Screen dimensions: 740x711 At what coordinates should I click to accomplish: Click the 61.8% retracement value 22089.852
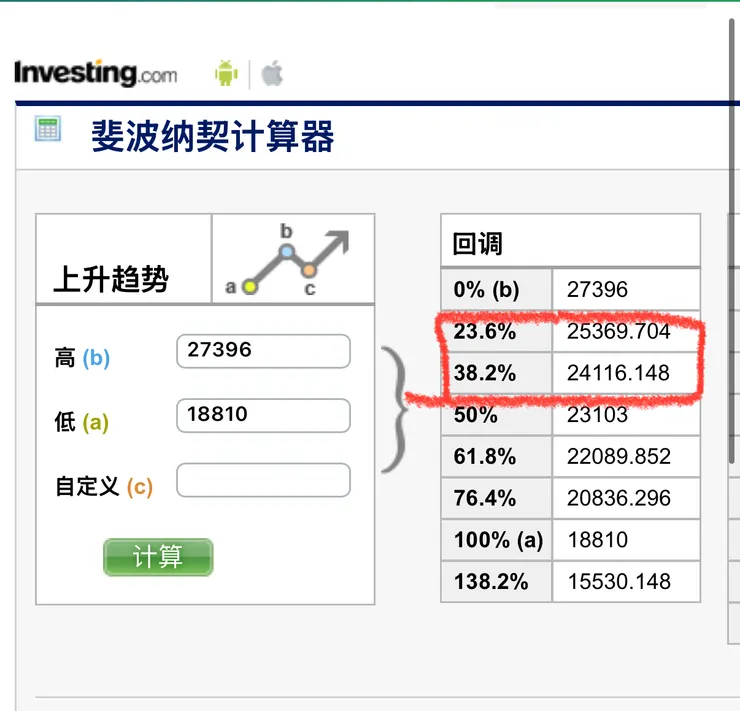coord(618,457)
